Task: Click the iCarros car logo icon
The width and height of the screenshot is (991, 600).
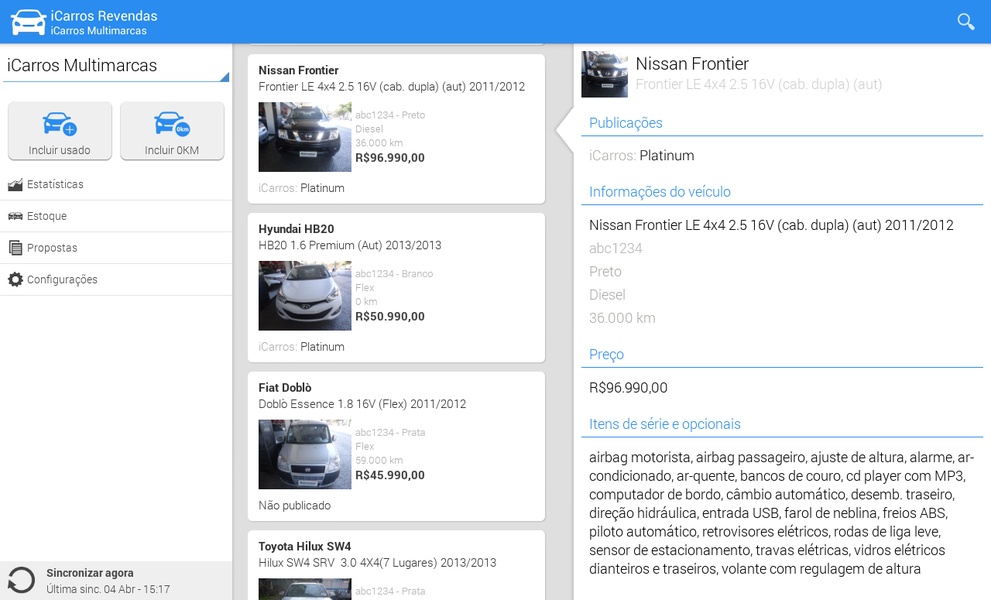Action: 28,22
